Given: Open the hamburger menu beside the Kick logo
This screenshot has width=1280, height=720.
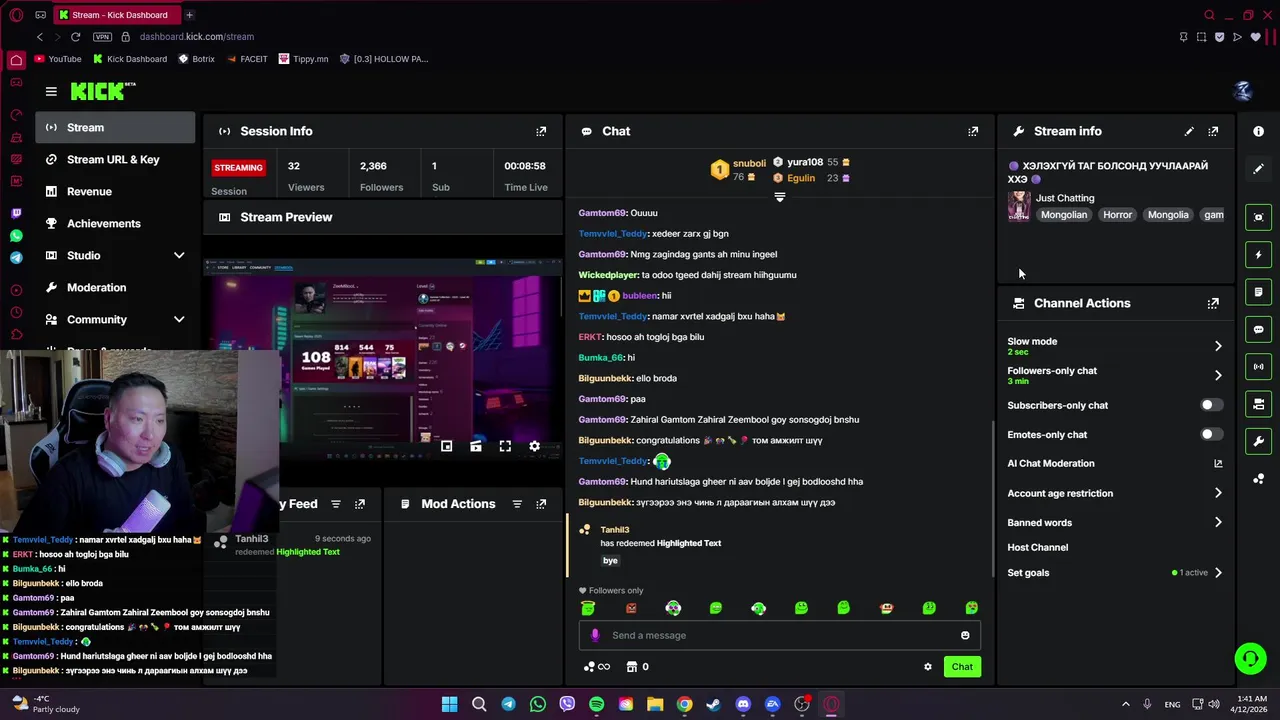Looking at the screenshot, I should [51, 91].
